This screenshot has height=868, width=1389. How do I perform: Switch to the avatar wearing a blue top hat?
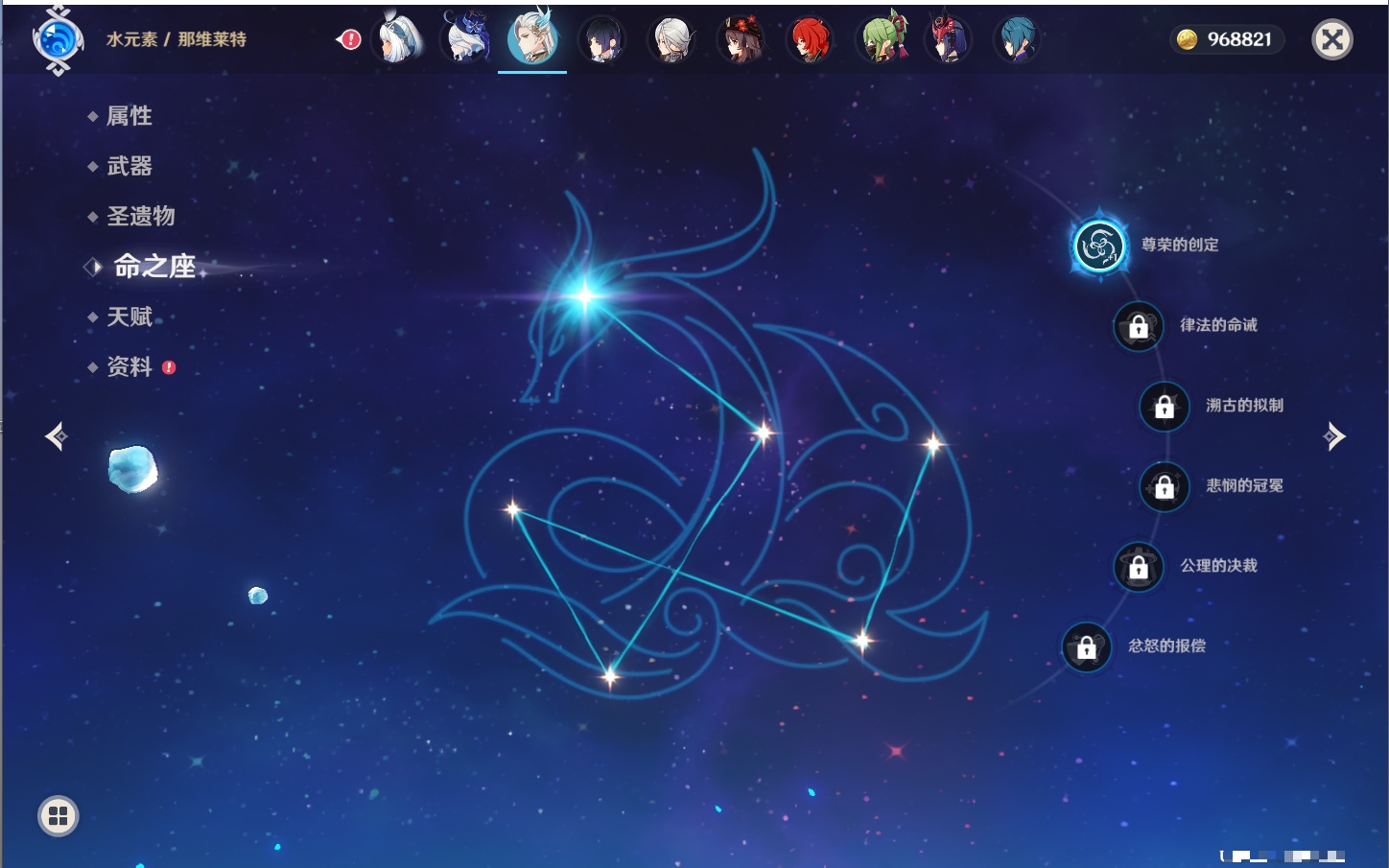click(x=466, y=39)
